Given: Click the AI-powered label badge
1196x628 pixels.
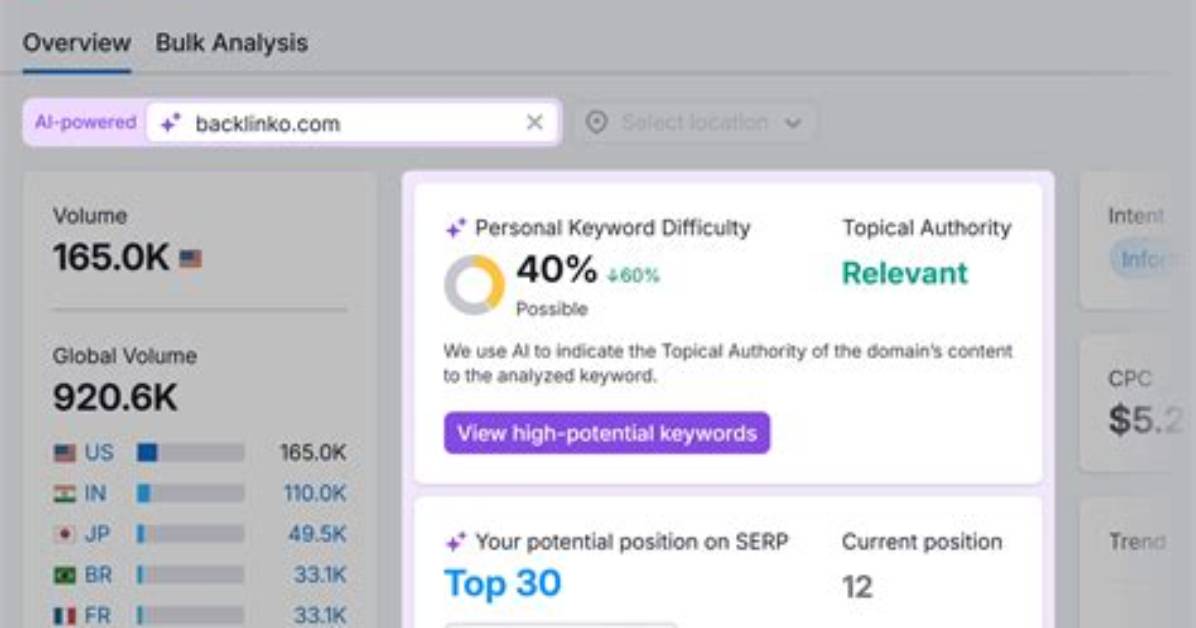Looking at the screenshot, I should 85,122.
